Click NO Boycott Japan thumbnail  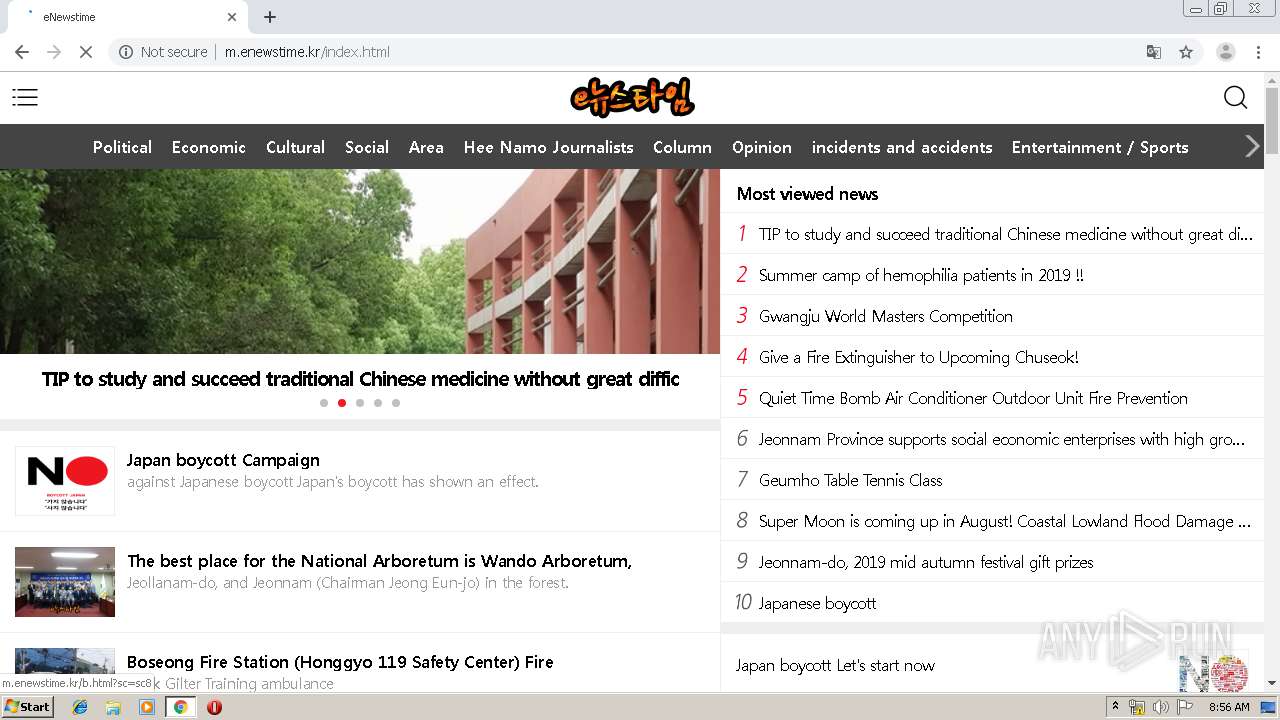[x=65, y=481]
